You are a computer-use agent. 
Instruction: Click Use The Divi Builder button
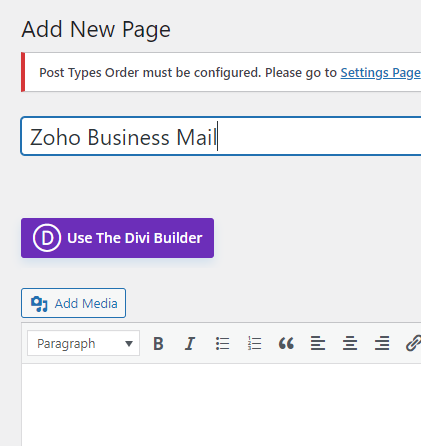click(117, 238)
